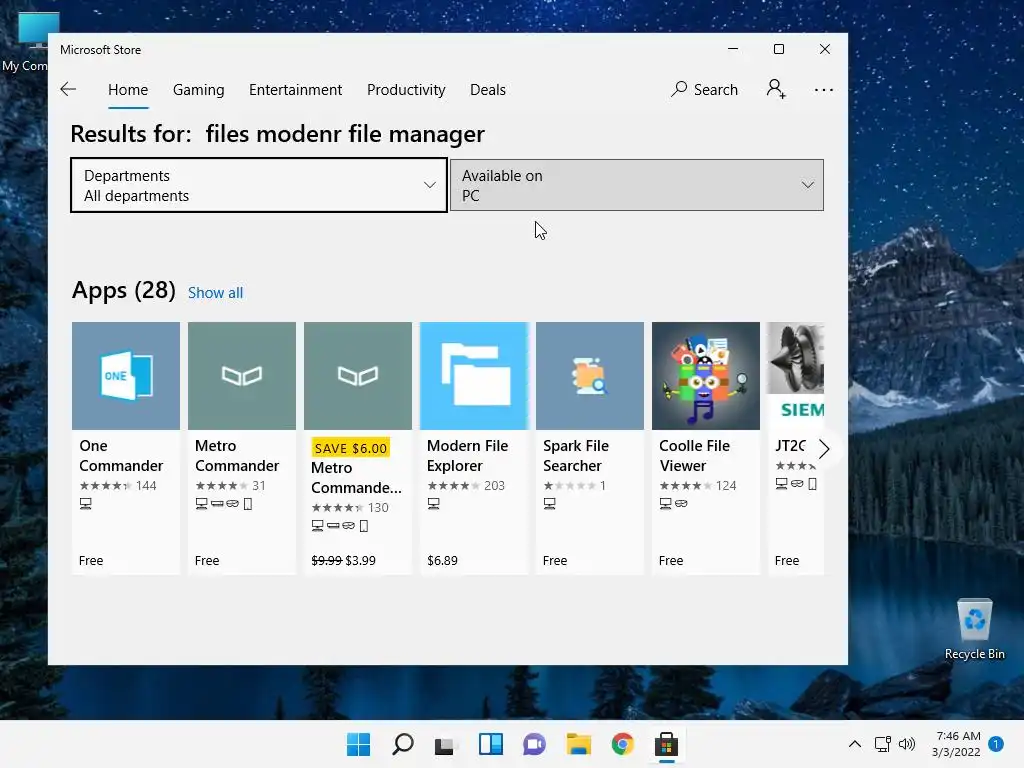Open Modern File Explorer folder icon tile

tap(473, 376)
